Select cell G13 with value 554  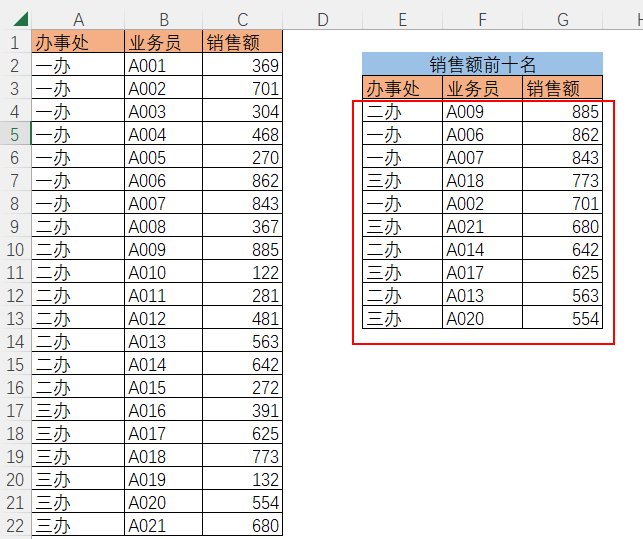point(563,318)
